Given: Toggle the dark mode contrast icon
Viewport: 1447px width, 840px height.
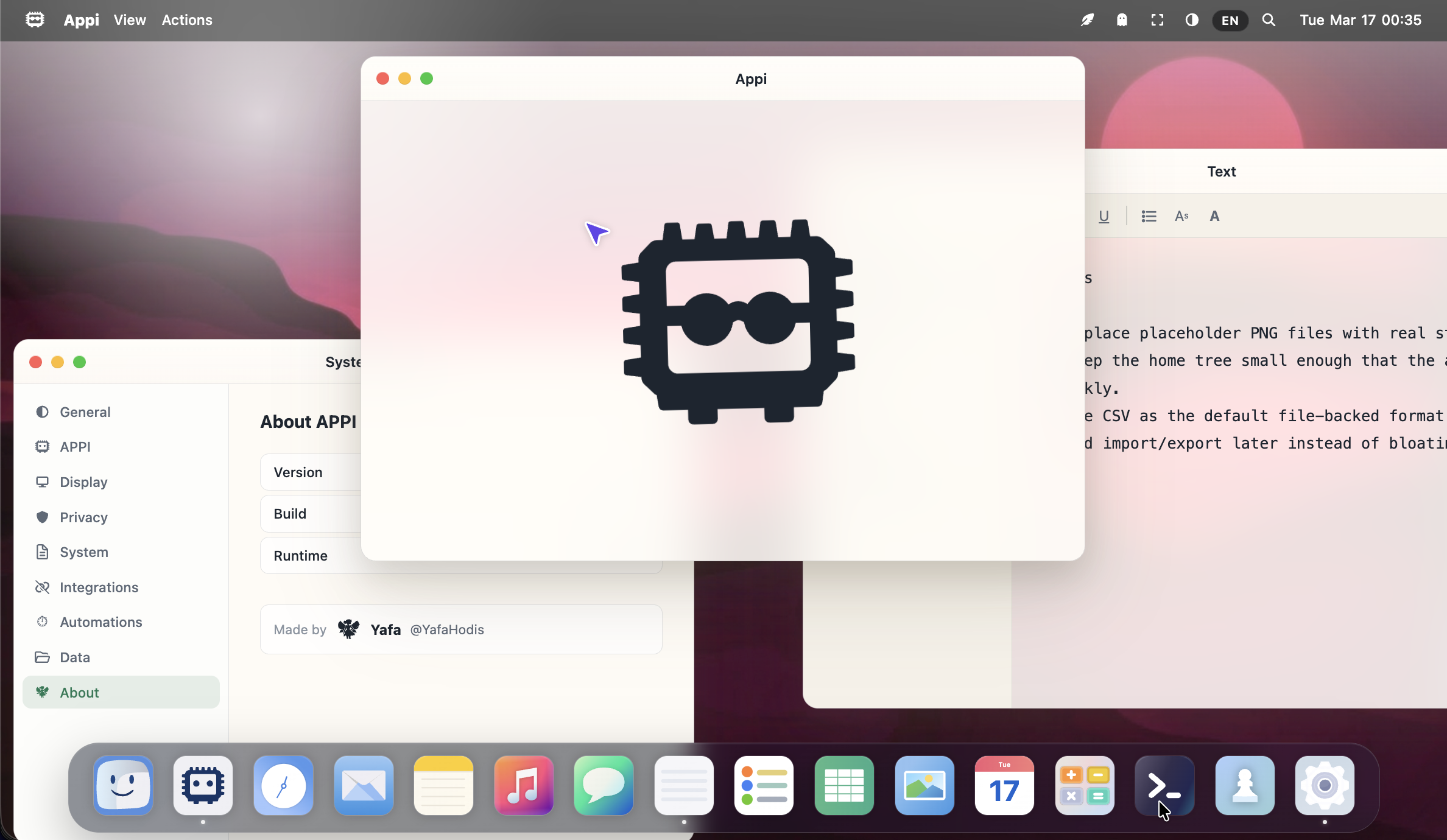Looking at the screenshot, I should coord(1192,20).
